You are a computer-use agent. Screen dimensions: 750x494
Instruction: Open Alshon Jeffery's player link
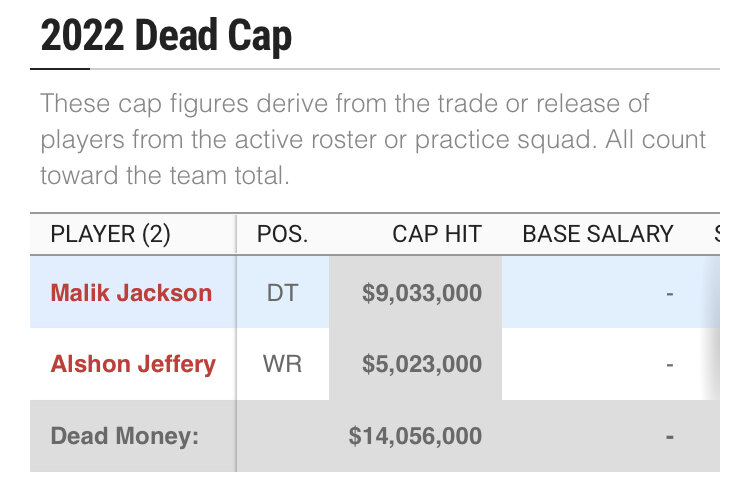(x=133, y=364)
